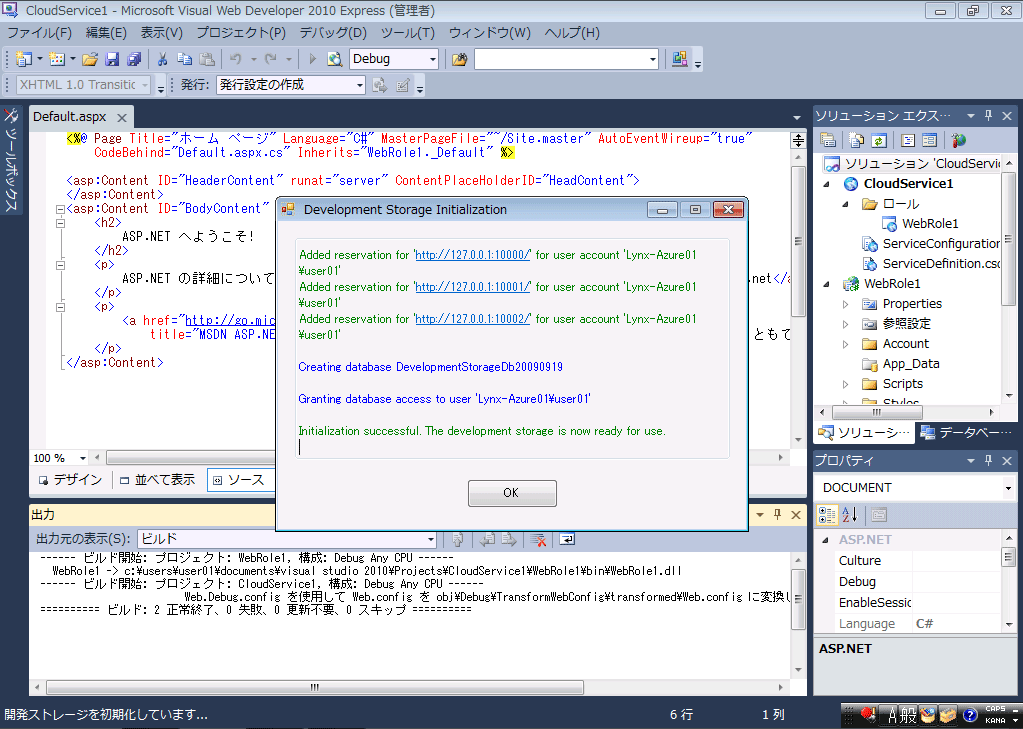Click the Undo arrow icon
Image resolution: width=1023 pixels, height=729 pixels.
[236, 59]
